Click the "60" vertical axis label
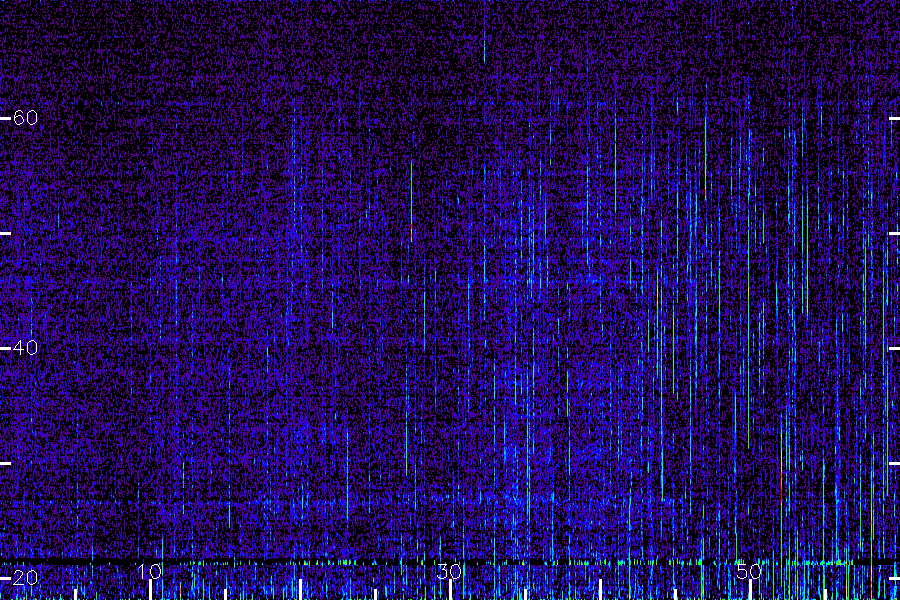 [25, 118]
